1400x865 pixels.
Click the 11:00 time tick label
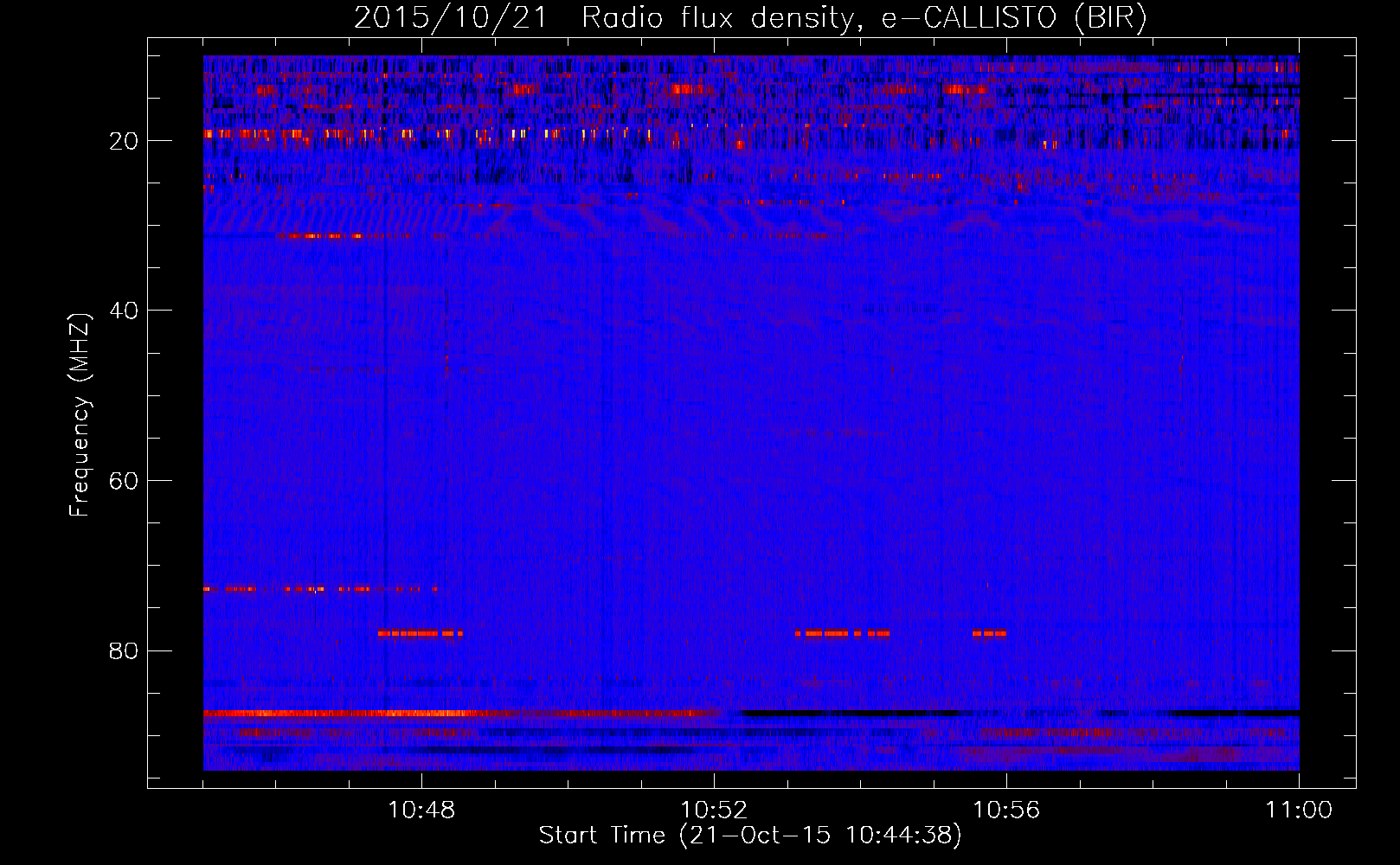(x=1299, y=811)
